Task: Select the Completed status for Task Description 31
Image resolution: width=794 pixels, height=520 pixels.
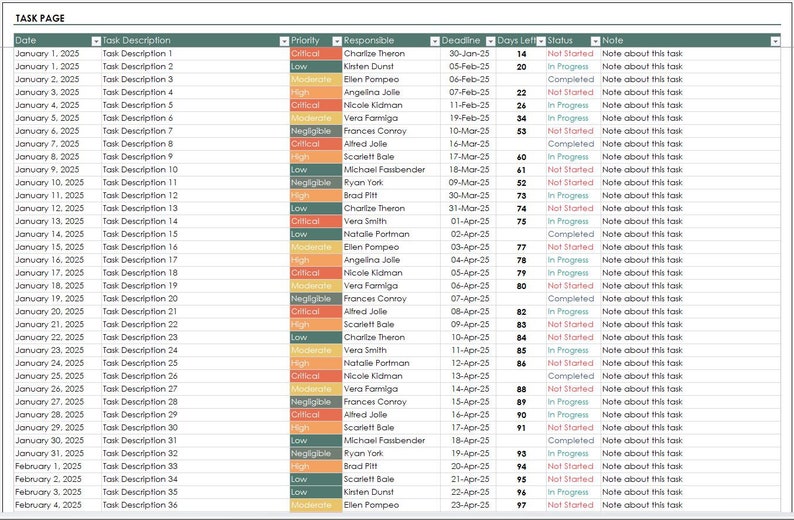Action: click(x=573, y=441)
